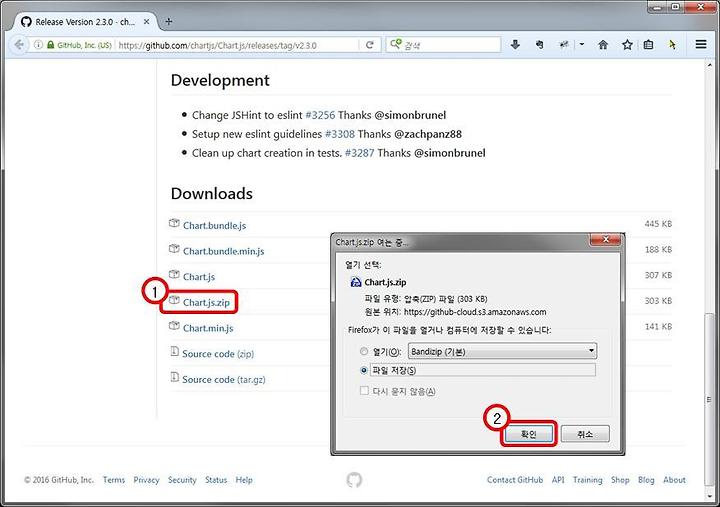The image size is (720, 507).
Task: Click the toolbar icon right of downloads arrow
Action: tap(540, 45)
